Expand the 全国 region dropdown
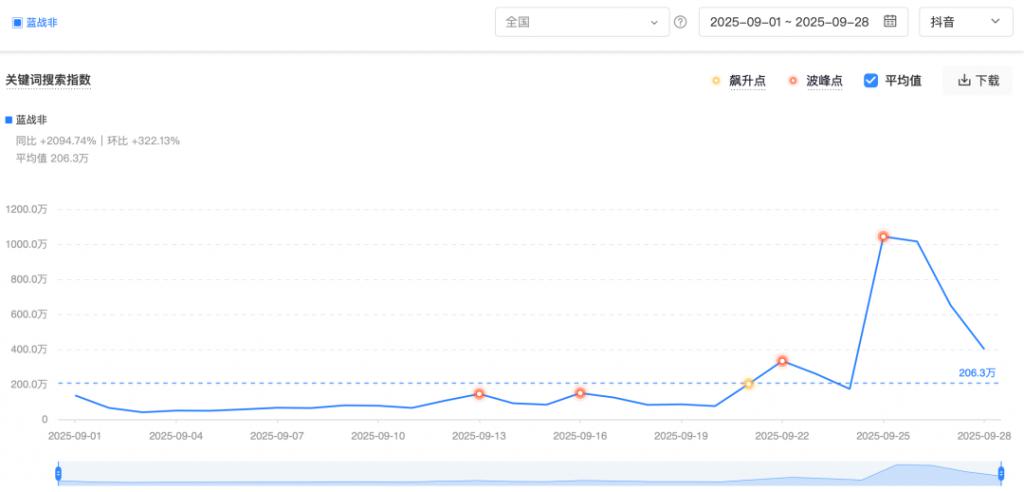This screenshot has width=1024, height=492. [x=582, y=22]
